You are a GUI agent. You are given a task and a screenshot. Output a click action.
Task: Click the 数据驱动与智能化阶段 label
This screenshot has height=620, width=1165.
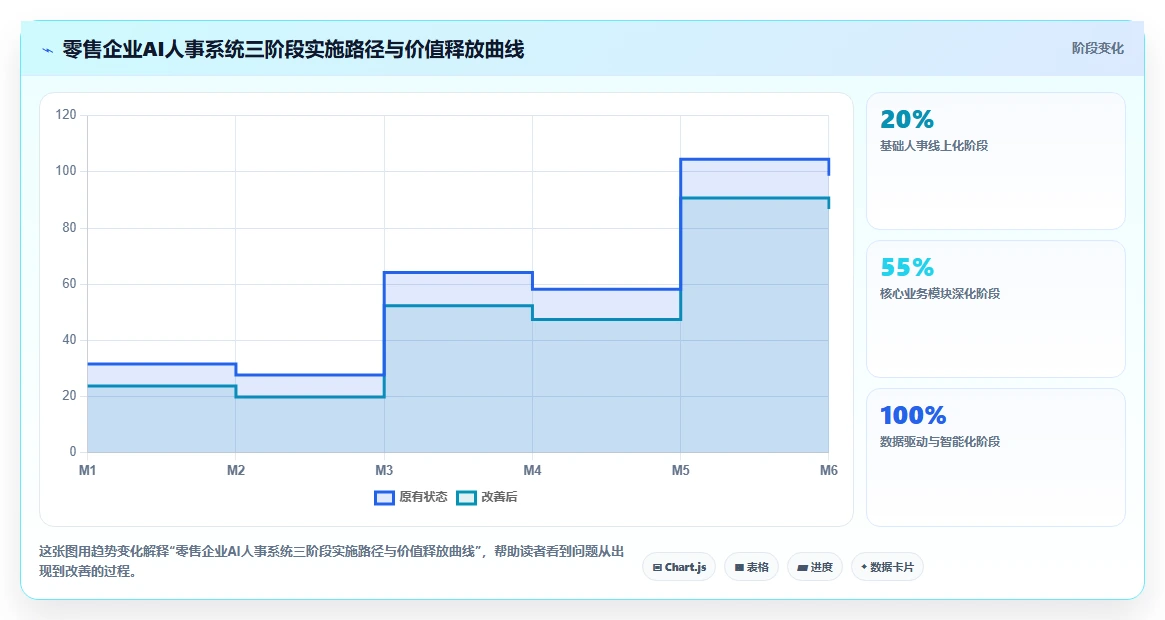[x=940, y=442]
